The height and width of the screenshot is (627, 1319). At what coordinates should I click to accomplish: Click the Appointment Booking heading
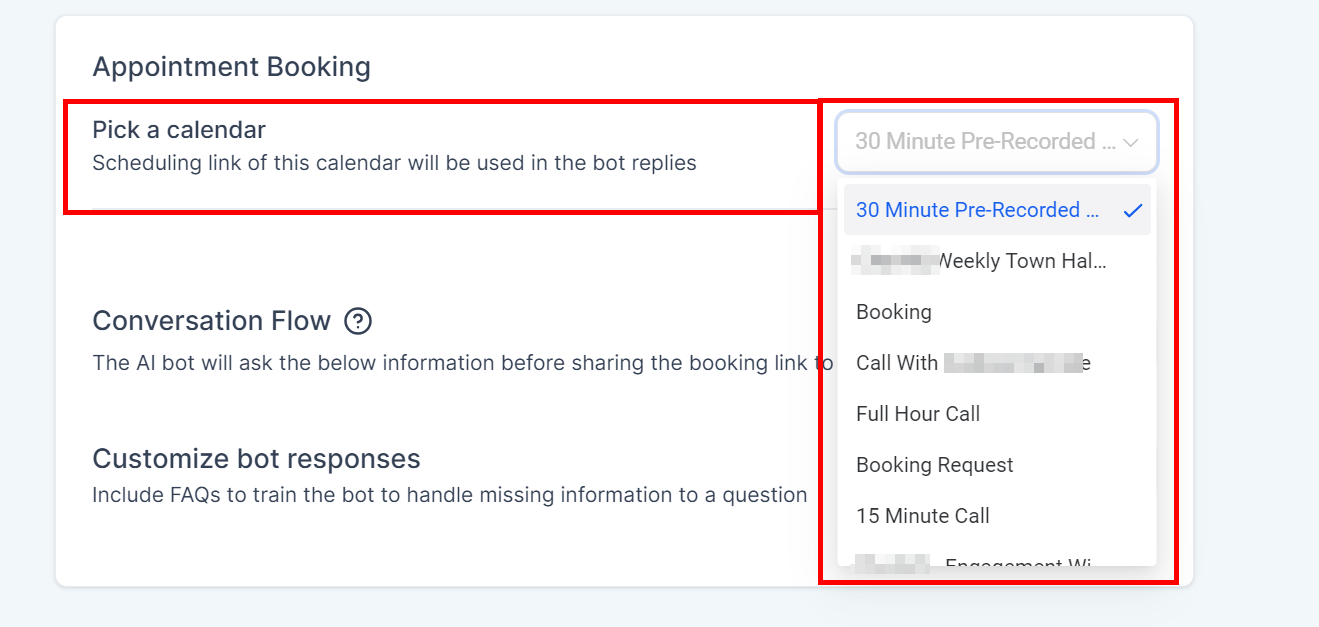(x=231, y=67)
